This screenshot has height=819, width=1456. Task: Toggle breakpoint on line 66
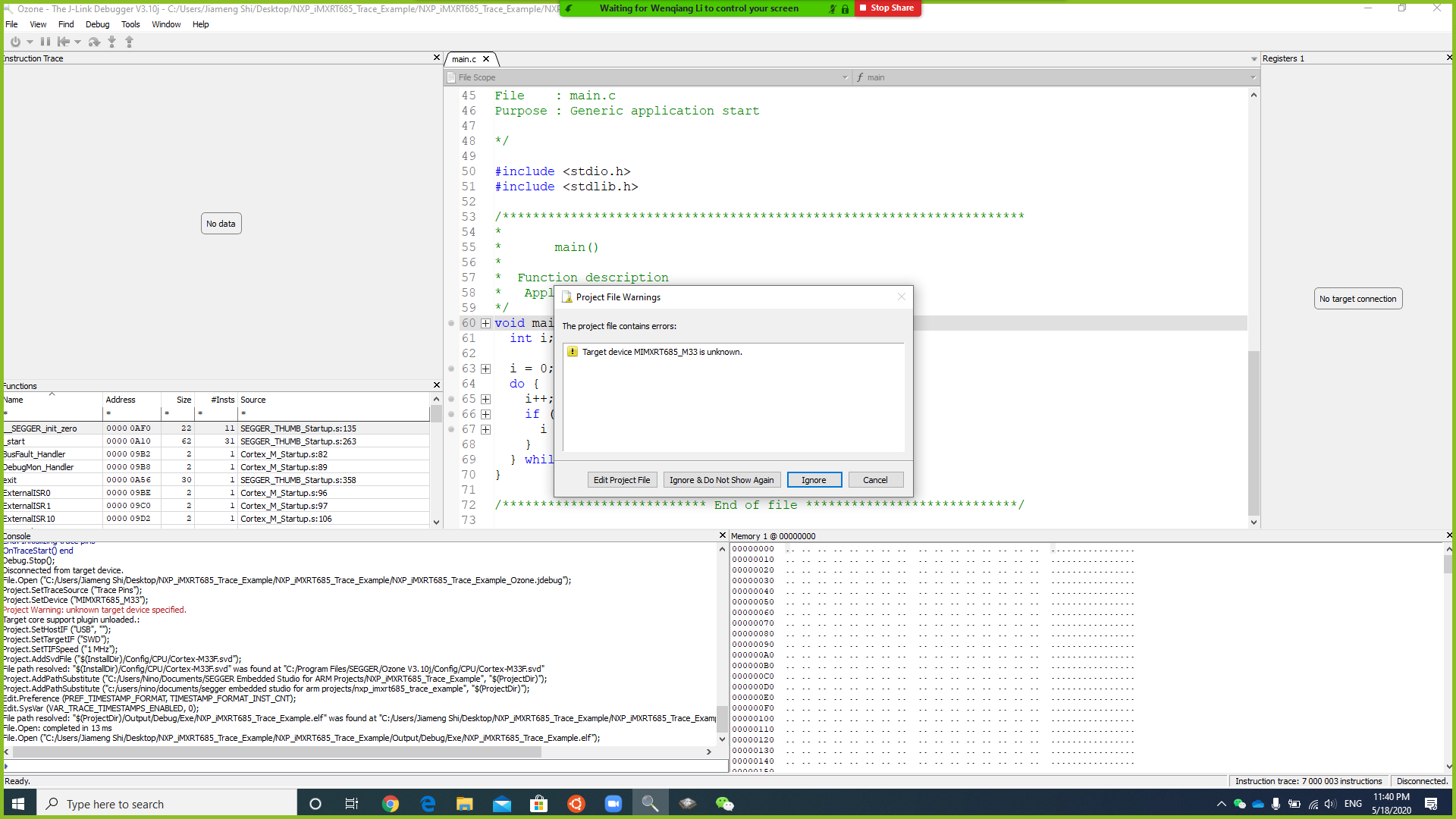pyautogui.click(x=451, y=414)
